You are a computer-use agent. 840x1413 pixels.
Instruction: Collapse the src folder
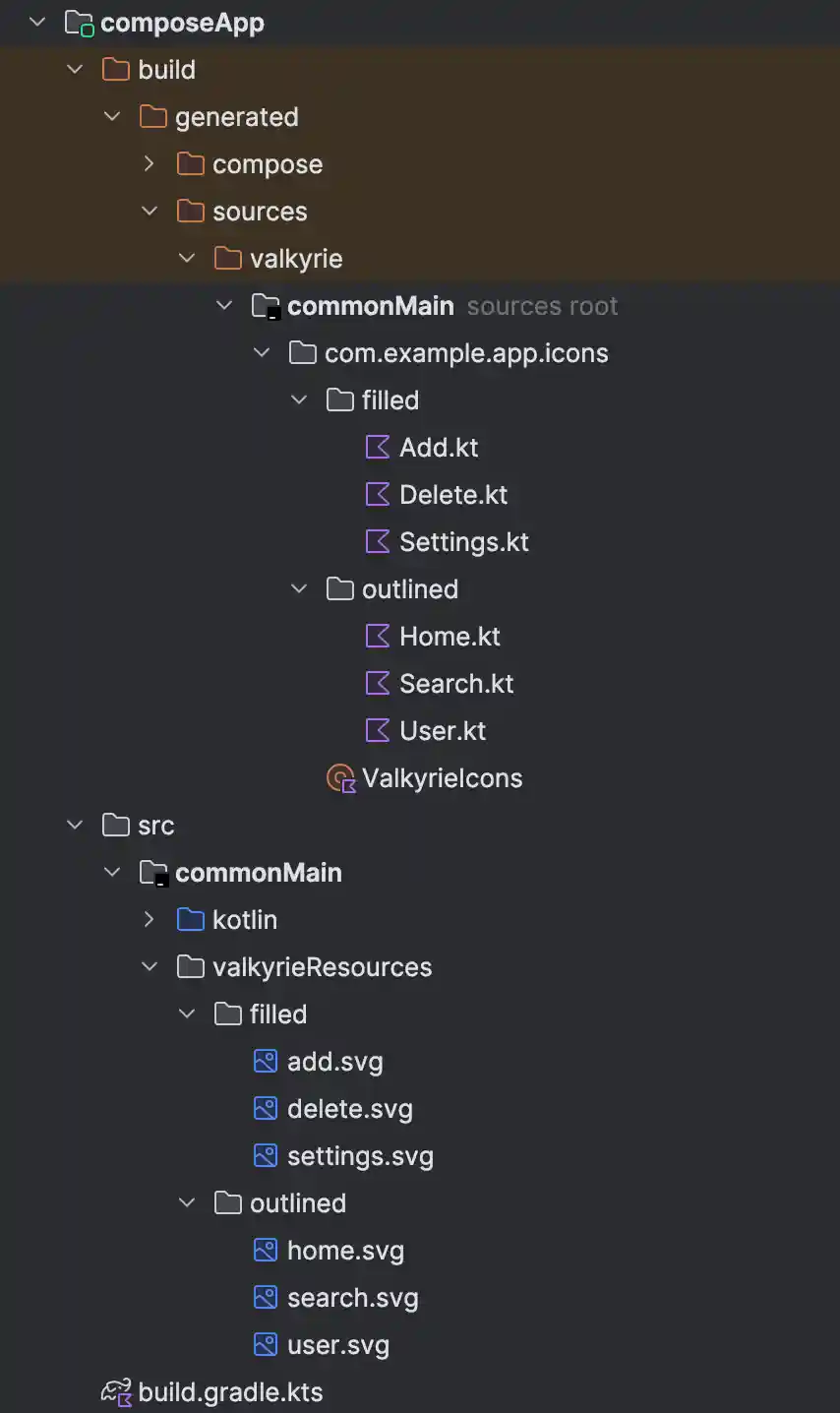pyautogui.click(x=75, y=826)
